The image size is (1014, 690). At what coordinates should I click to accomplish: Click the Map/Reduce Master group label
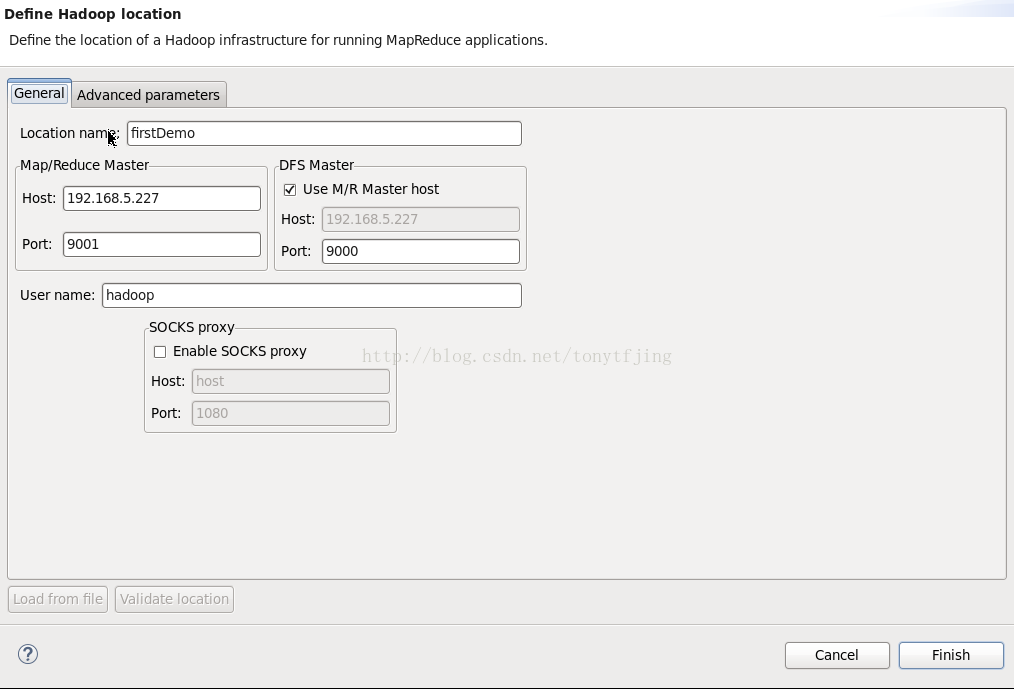85,165
